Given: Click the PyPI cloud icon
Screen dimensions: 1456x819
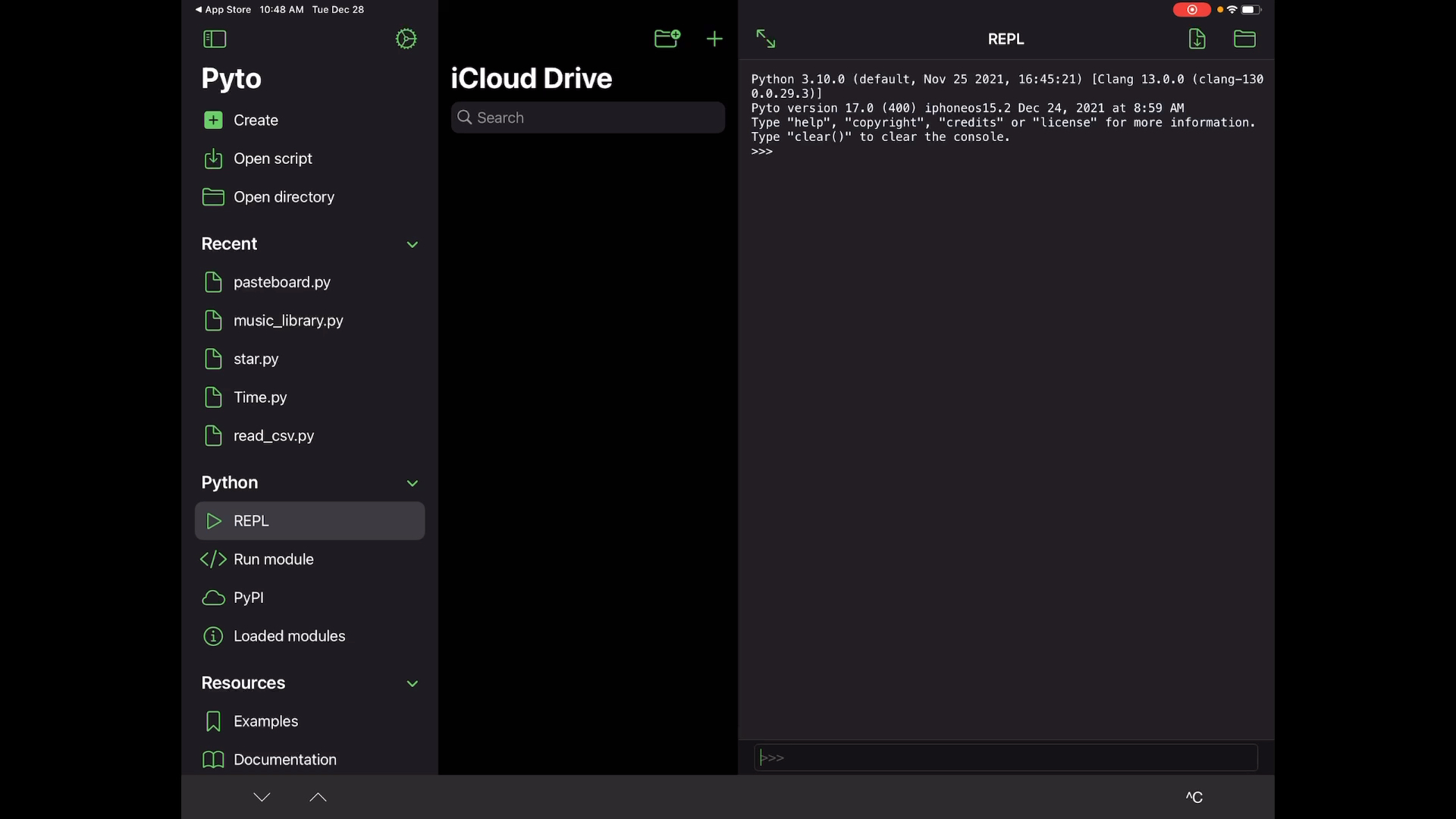Looking at the screenshot, I should [213, 598].
